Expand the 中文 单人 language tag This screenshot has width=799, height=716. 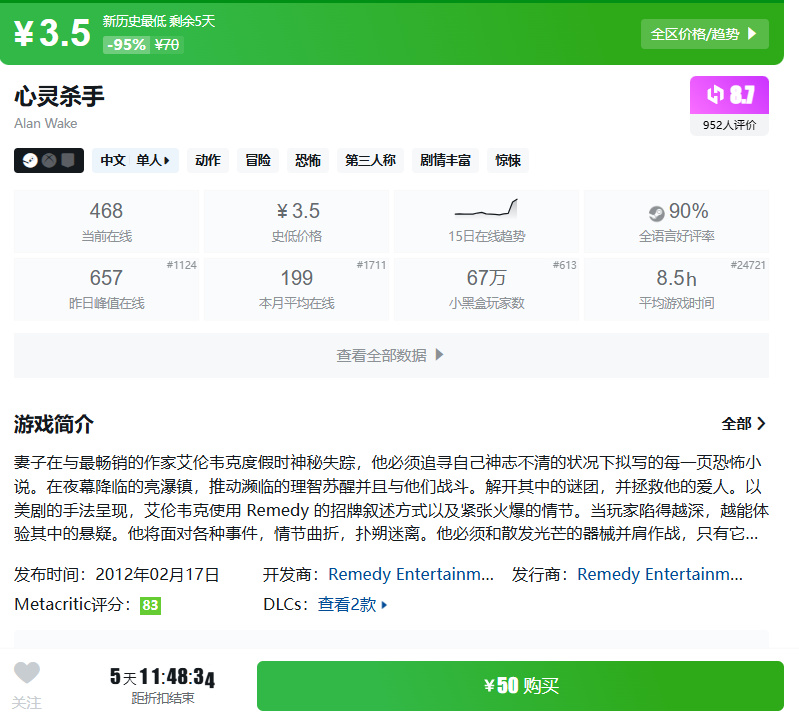(135, 161)
